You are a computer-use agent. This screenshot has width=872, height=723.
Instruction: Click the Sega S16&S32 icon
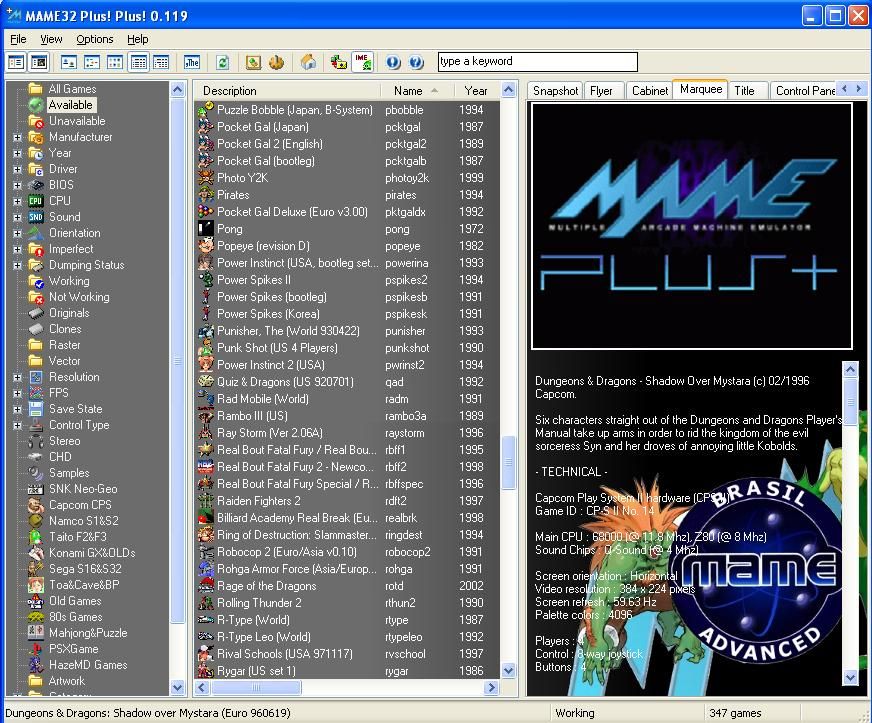click(x=36, y=570)
